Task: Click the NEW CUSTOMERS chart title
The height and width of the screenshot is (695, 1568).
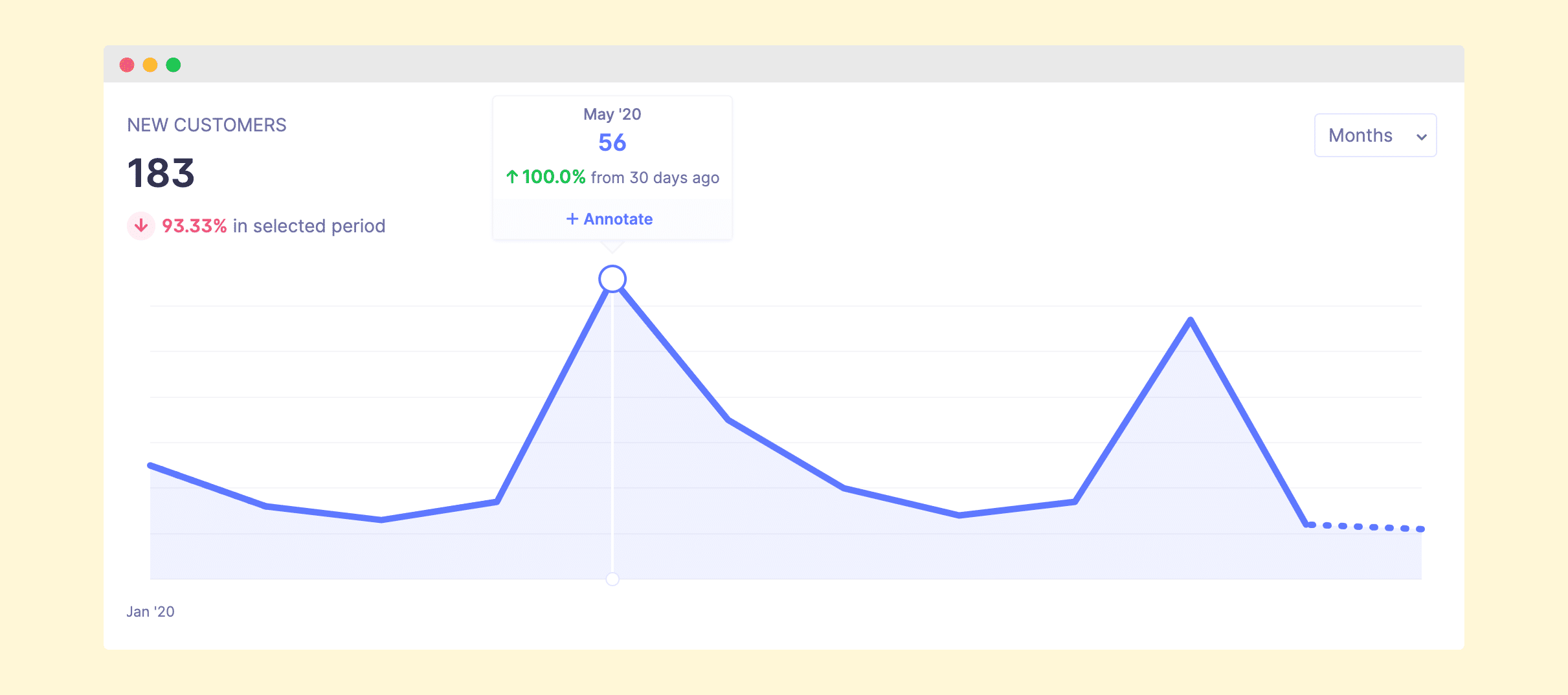Action: [x=207, y=125]
